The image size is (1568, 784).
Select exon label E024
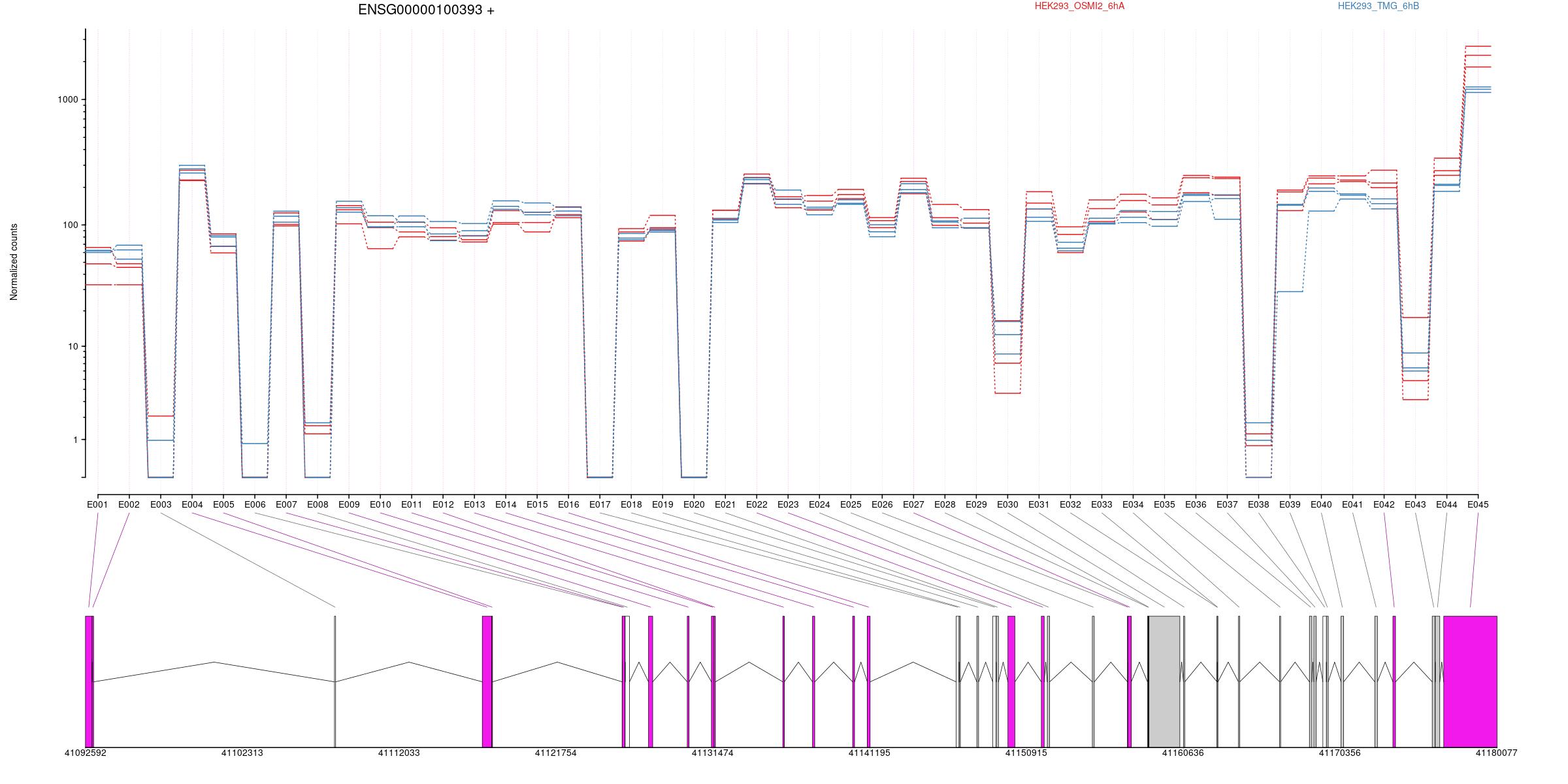[819, 504]
